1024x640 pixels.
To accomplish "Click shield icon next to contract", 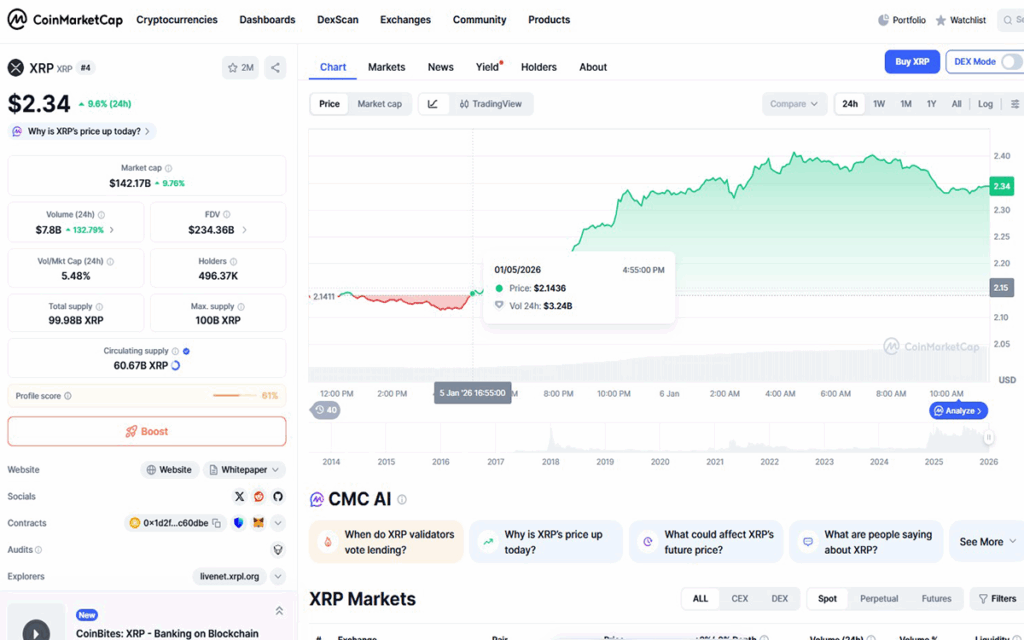I will 238,523.
